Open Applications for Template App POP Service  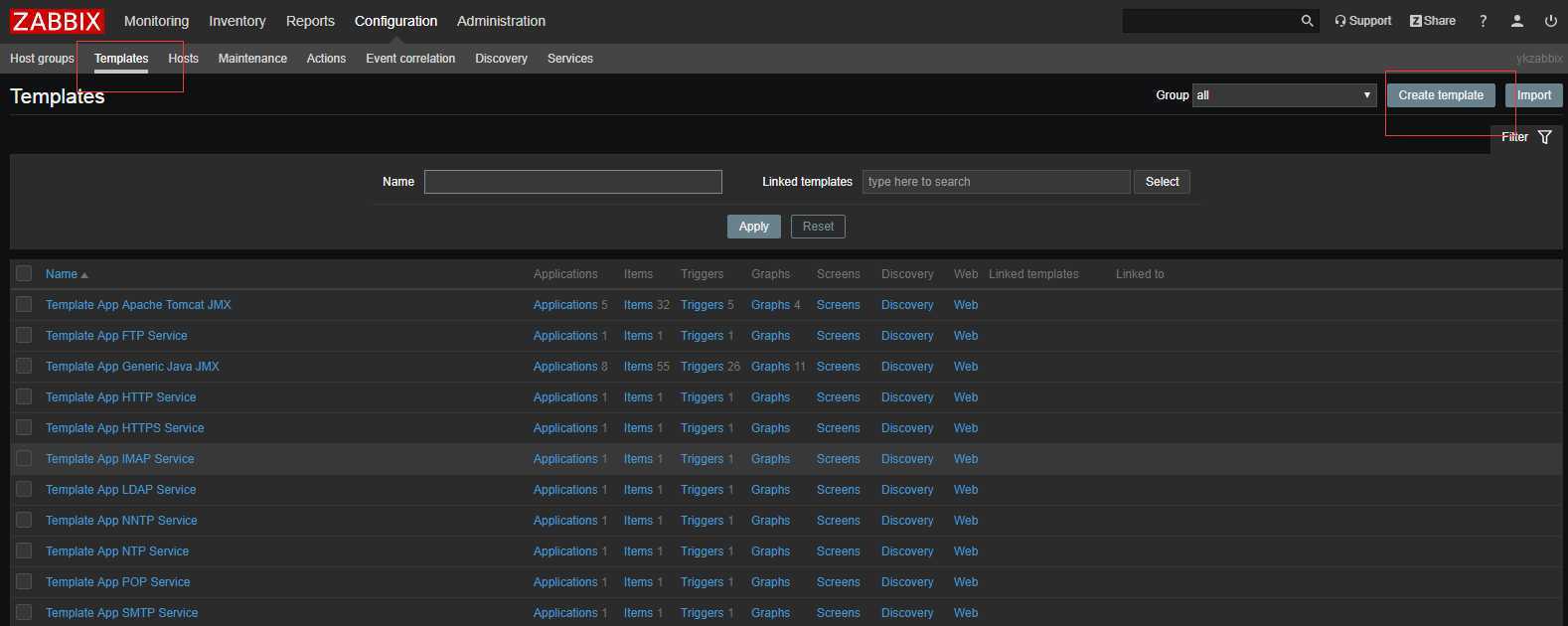coord(565,582)
